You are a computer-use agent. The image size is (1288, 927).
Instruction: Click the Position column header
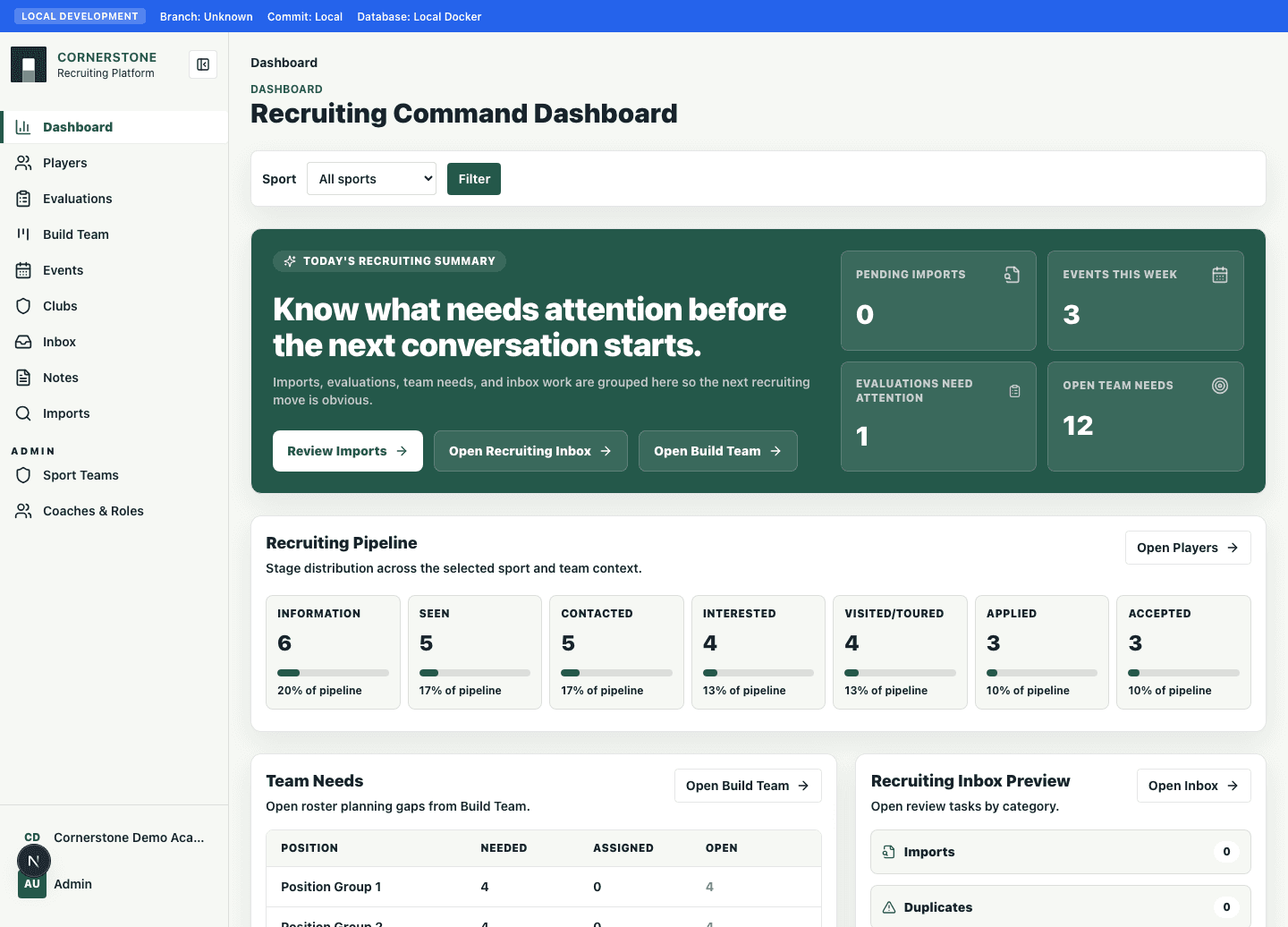click(x=309, y=848)
